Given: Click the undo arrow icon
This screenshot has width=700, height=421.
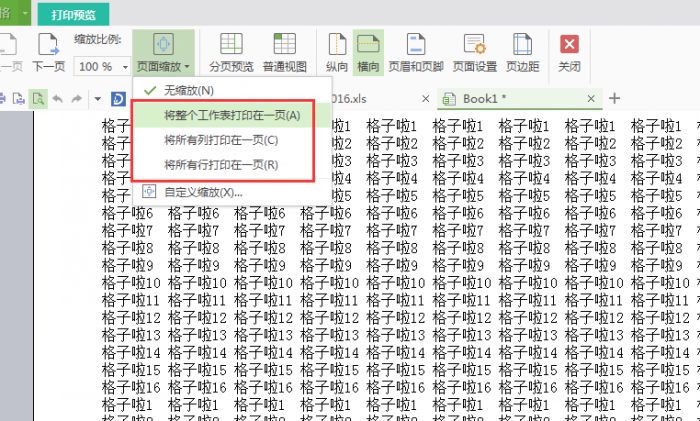Looking at the screenshot, I should [58, 99].
